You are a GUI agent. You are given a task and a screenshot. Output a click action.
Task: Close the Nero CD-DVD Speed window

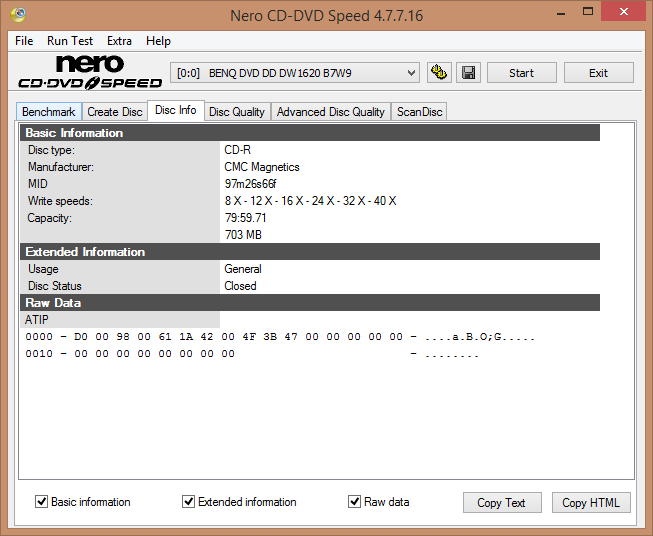pos(624,12)
